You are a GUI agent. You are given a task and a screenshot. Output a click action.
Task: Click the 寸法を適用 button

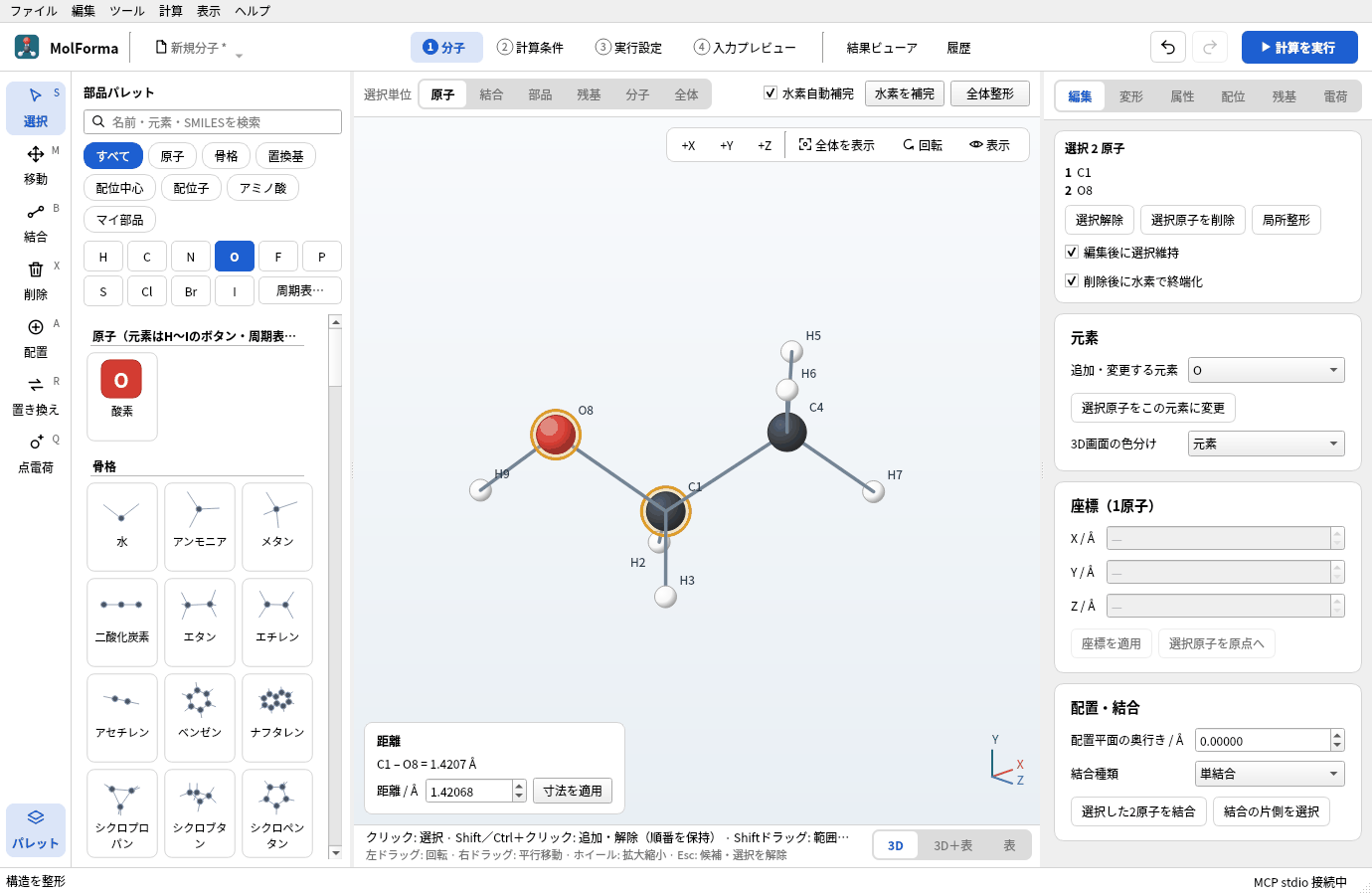point(573,791)
